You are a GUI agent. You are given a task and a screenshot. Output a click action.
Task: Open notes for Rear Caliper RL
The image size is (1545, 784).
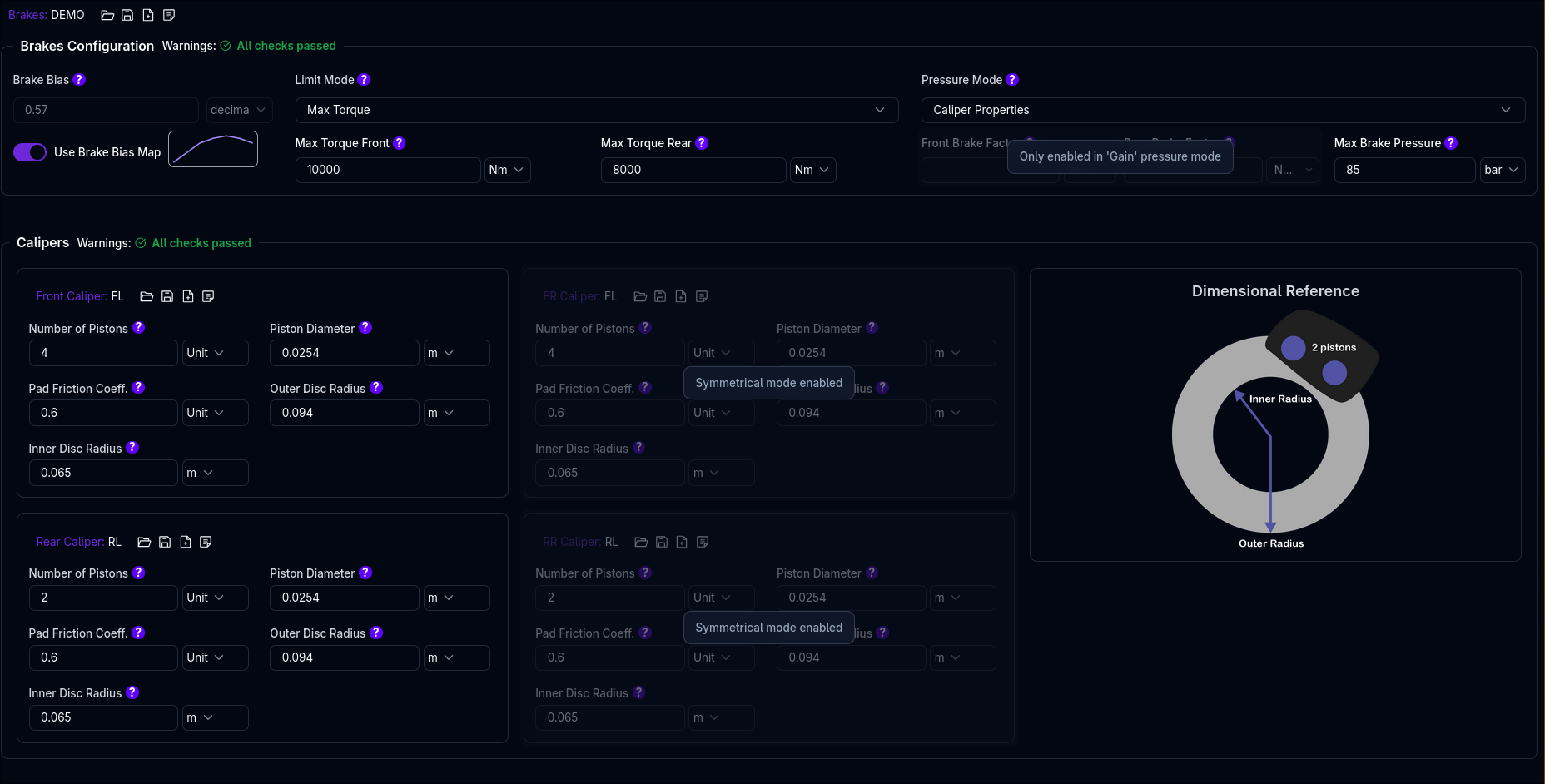point(206,542)
